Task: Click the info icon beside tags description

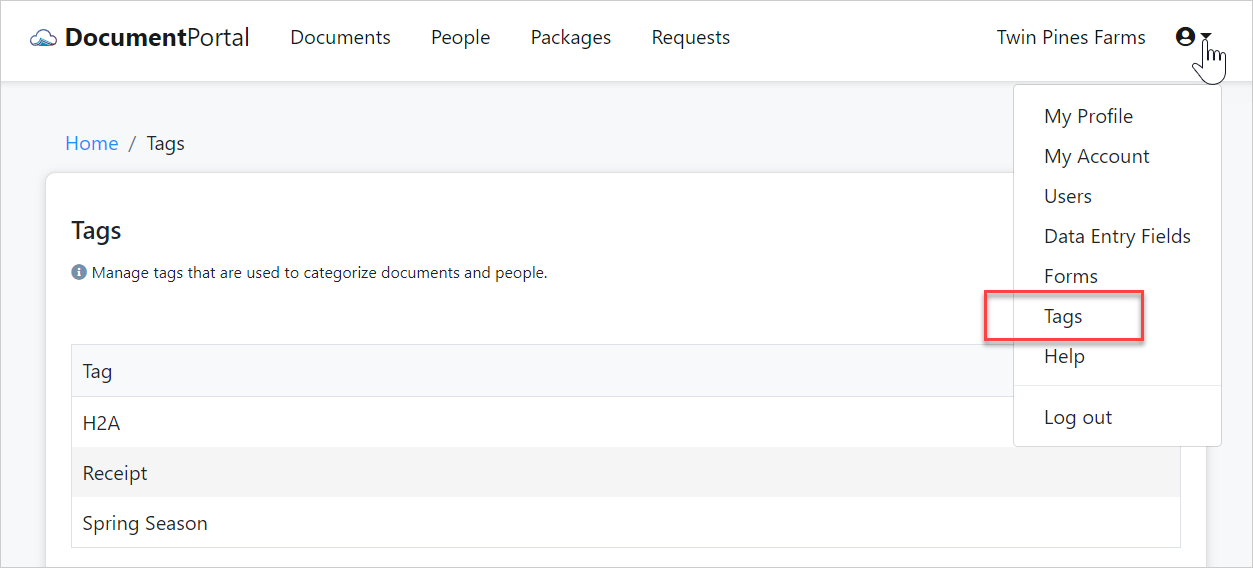Action: [79, 272]
